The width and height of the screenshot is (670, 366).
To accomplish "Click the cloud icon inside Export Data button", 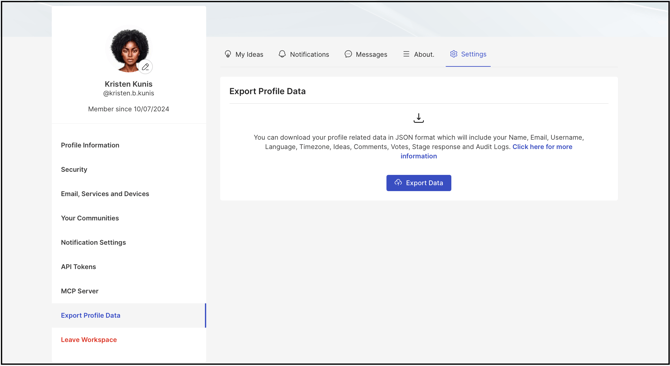I will click(398, 182).
